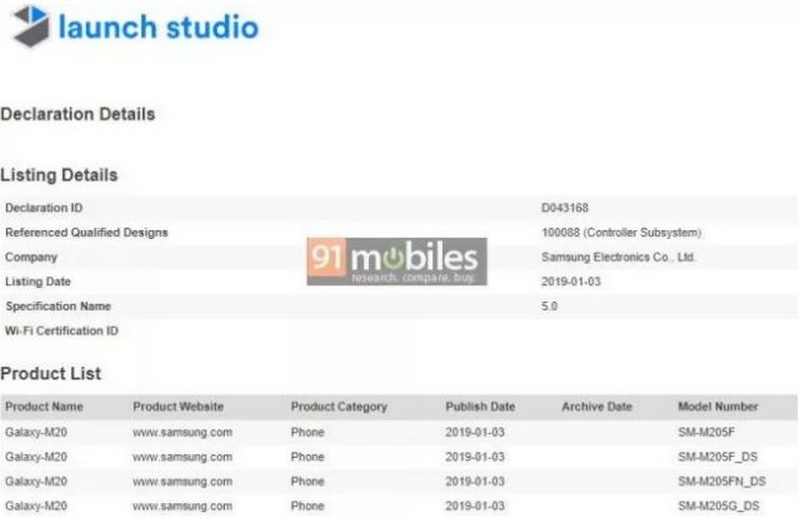Select Galaxy-M20 in the SM-M205FN_DS row
Screen dimensions: 800x518
36,481
